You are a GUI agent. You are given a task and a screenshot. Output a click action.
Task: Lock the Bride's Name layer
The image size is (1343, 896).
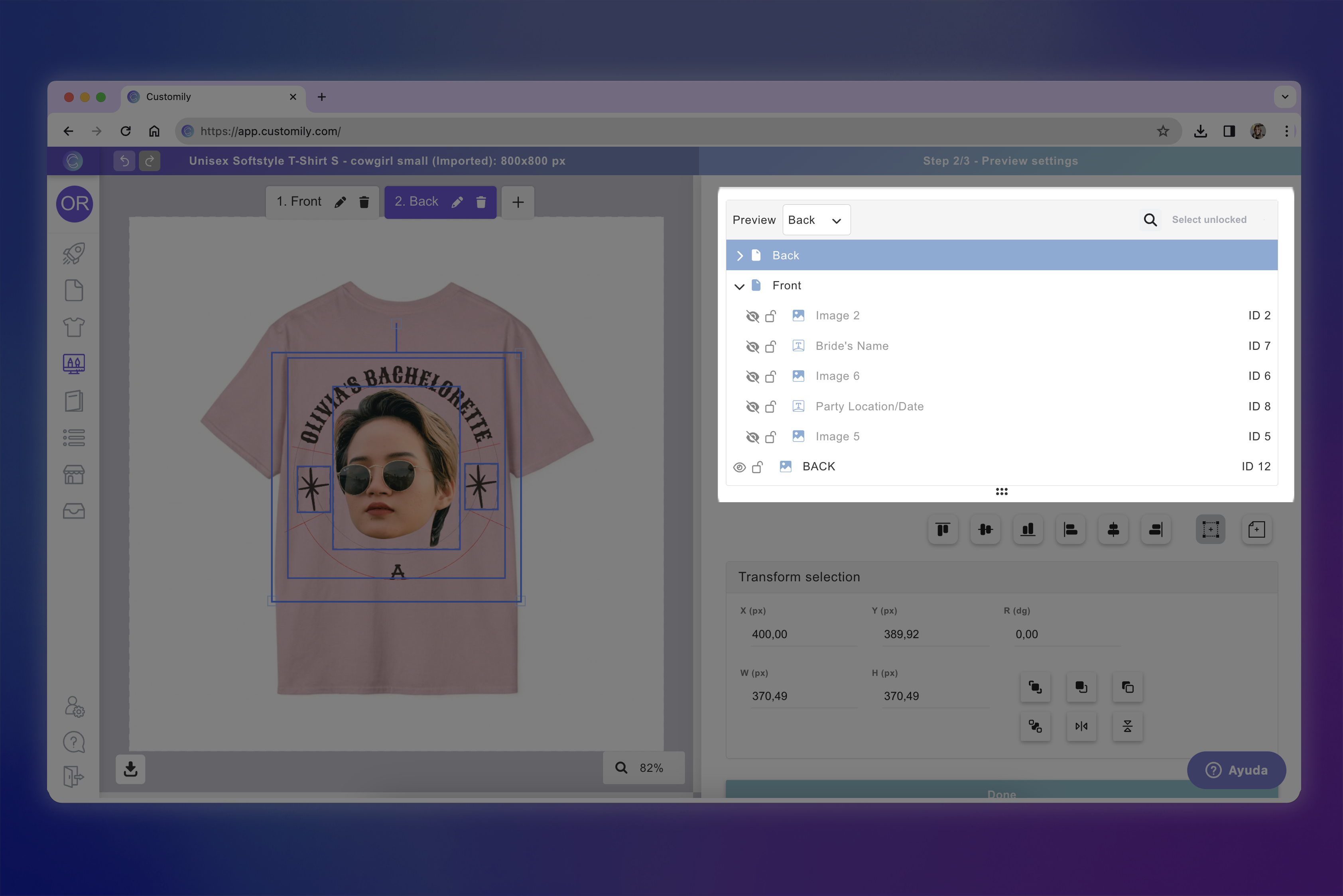(x=771, y=346)
